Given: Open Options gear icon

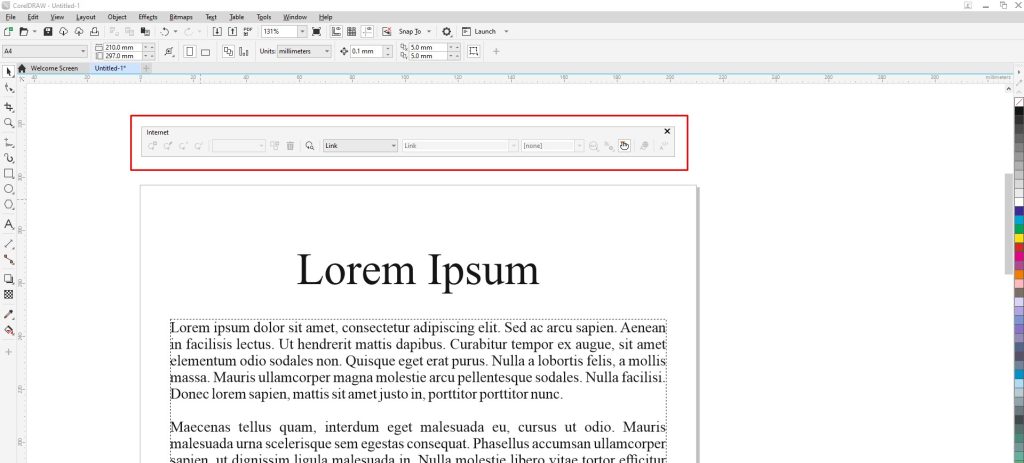Looking at the screenshot, I should [x=447, y=31].
